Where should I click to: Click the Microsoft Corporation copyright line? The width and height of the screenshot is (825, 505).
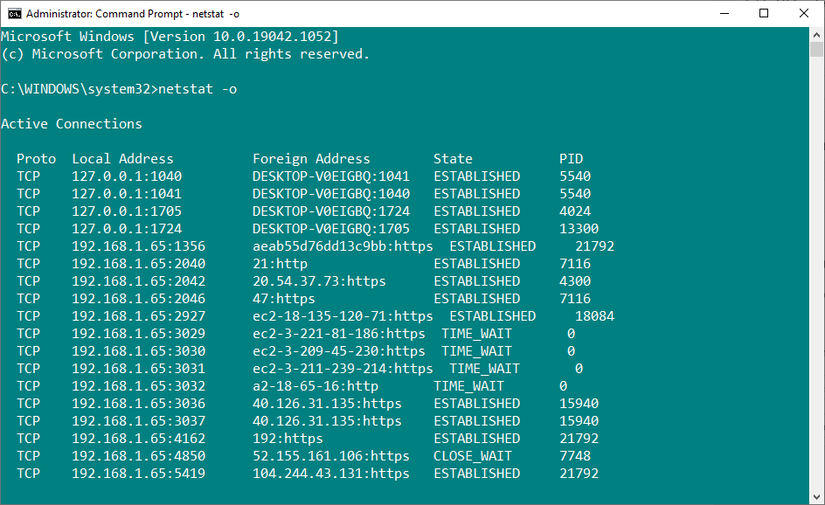click(x=185, y=54)
